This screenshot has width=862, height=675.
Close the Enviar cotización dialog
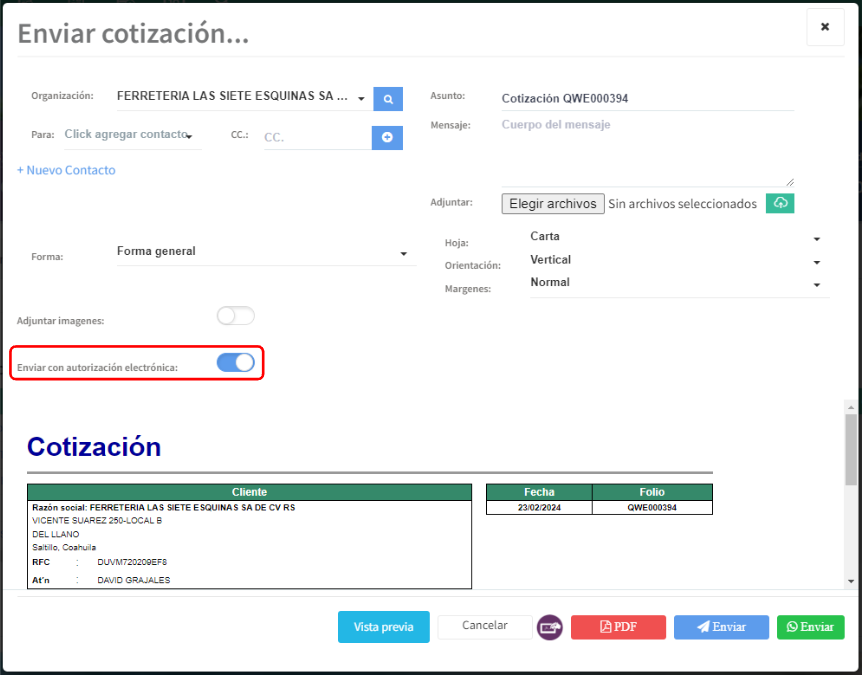(825, 27)
